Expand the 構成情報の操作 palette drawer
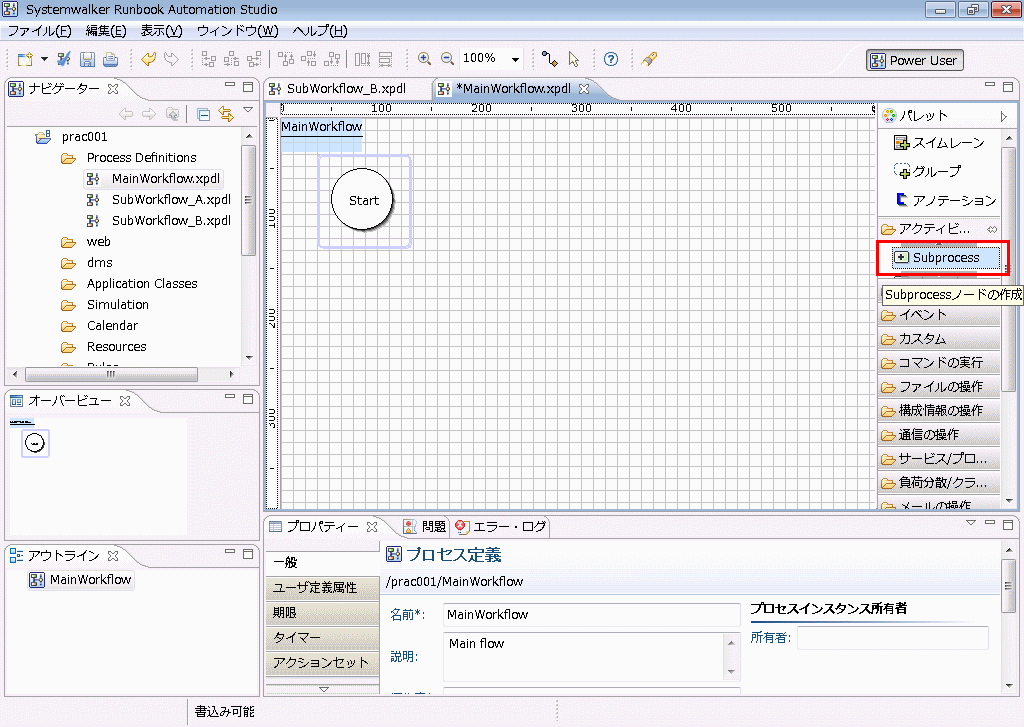Screen dimensions: 1024x727 (x=938, y=411)
